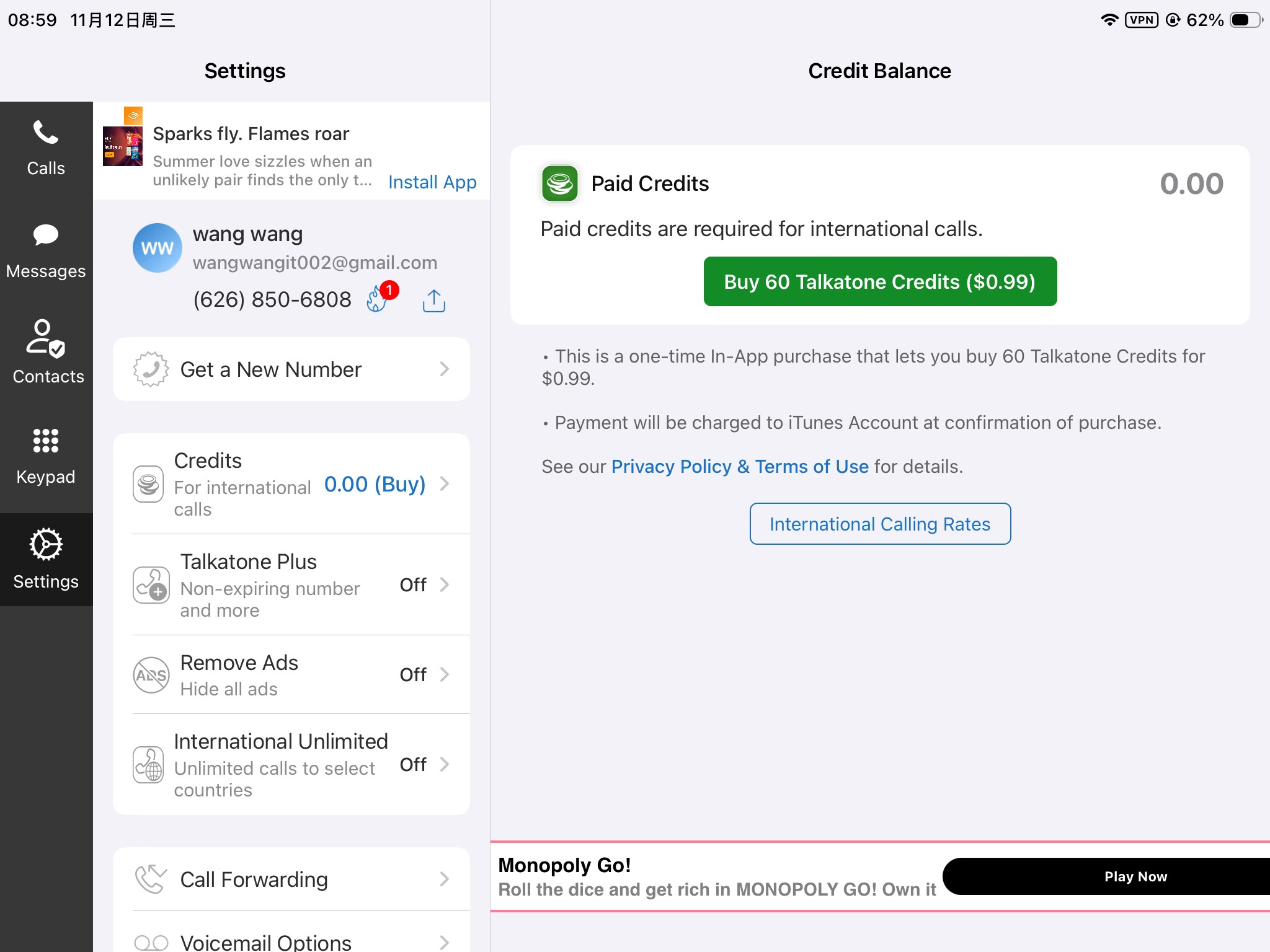Tap the Call Forwarding phone icon
The width and height of the screenshot is (1270, 952).
151,879
